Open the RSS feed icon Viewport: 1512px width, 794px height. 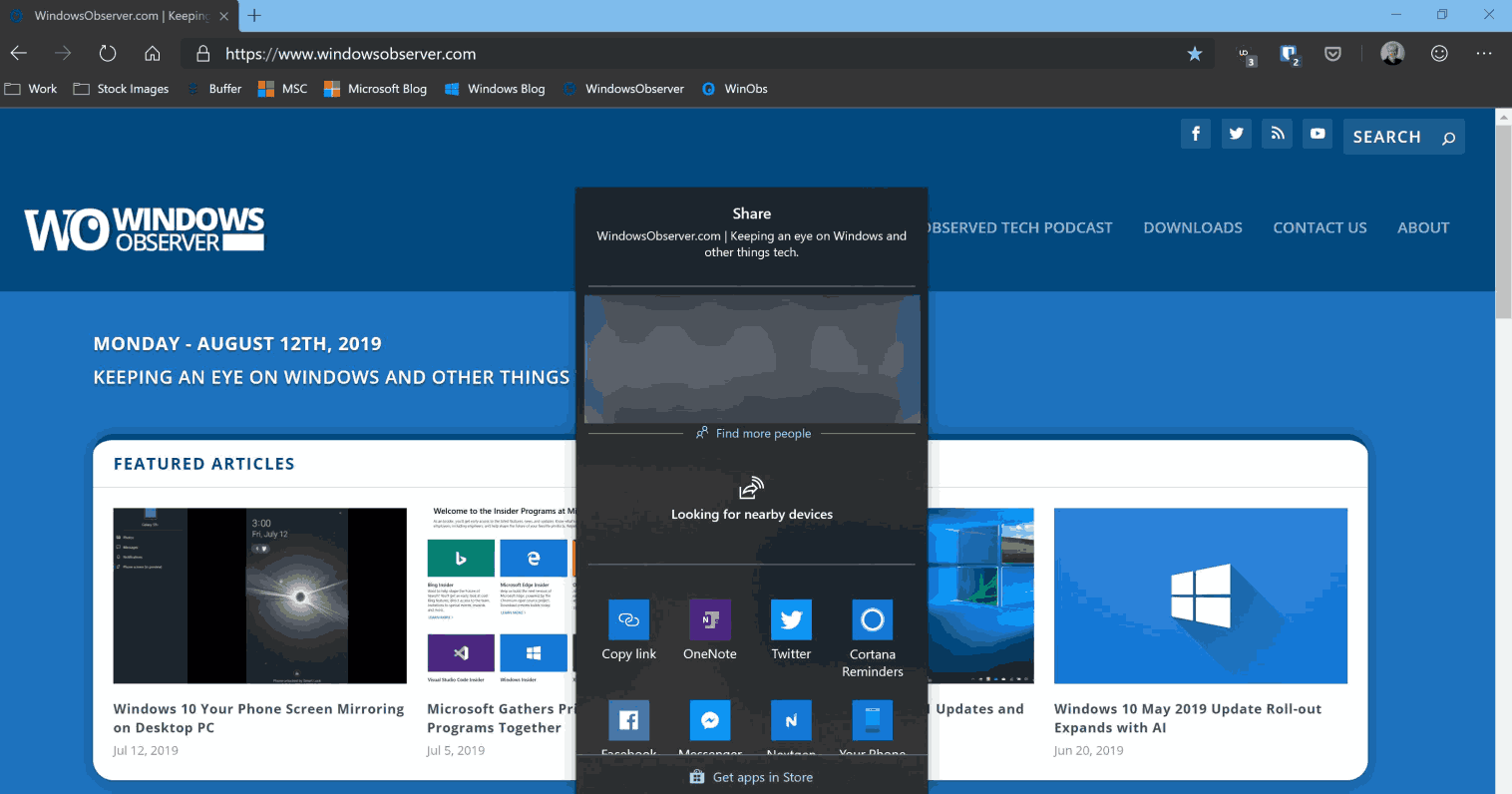click(x=1278, y=134)
